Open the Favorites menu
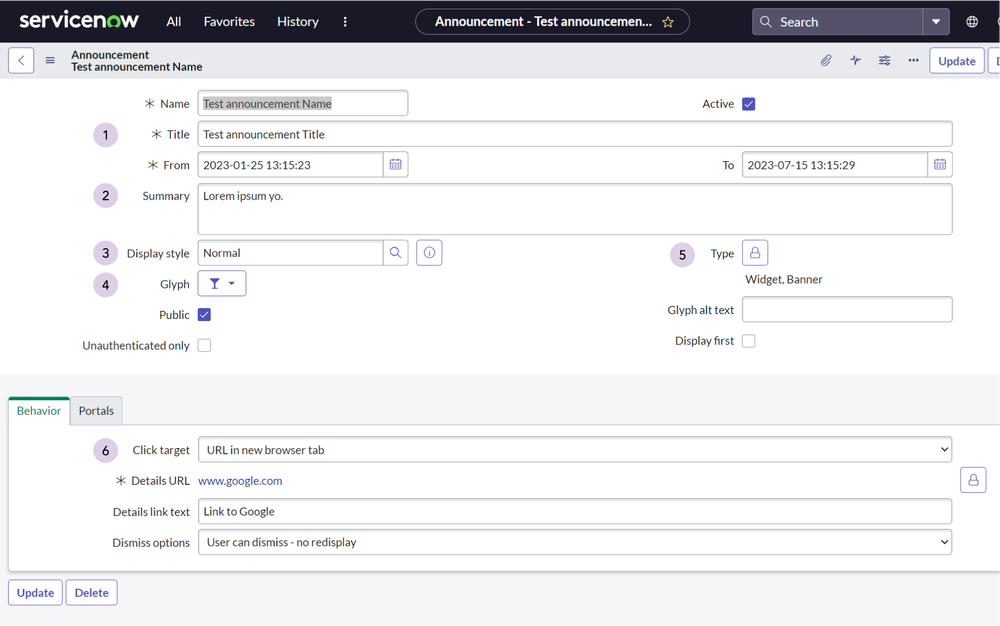The width and height of the screenshot is (1000, 626). (x=229, y=22)
